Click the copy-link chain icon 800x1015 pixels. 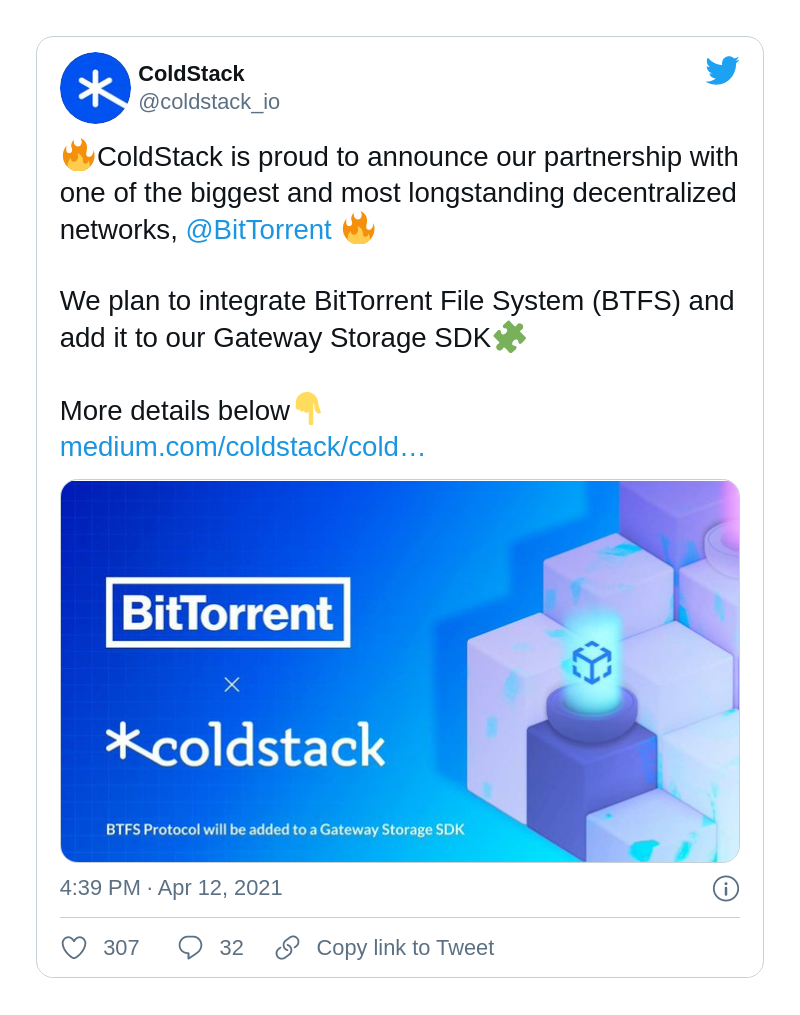click(287, 947)
